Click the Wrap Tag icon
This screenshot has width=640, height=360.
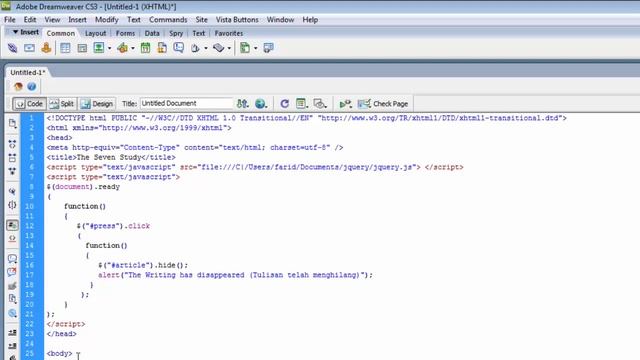(12, 286)
